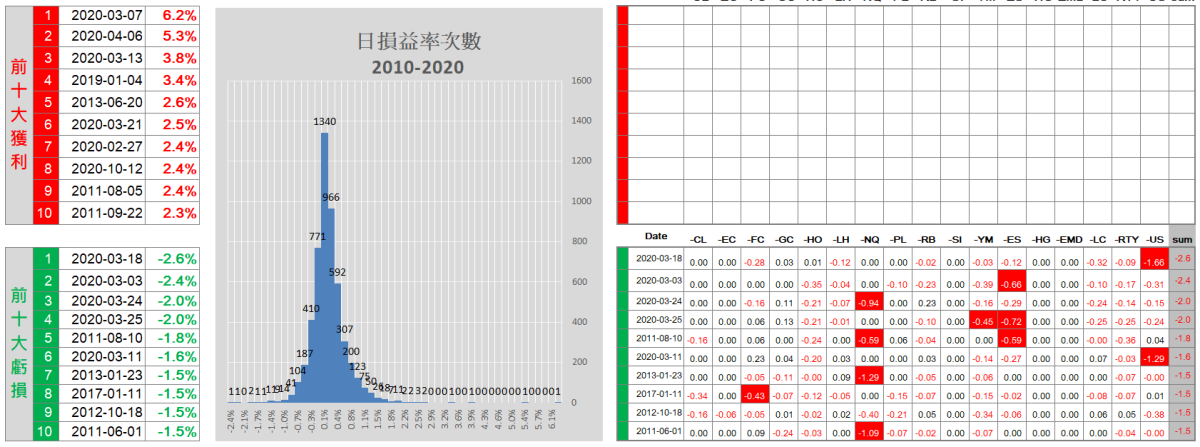
Task: Click the histogram bar labeled 966
Action: (x=333, y=305)
